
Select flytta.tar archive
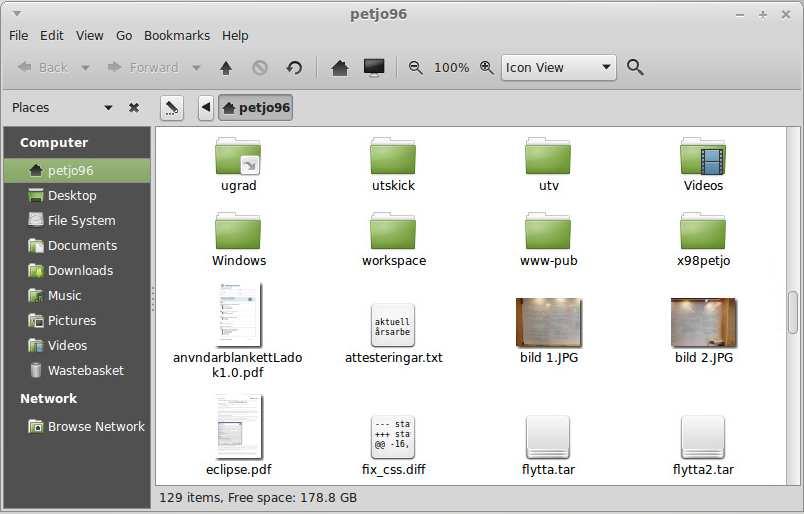549,445
